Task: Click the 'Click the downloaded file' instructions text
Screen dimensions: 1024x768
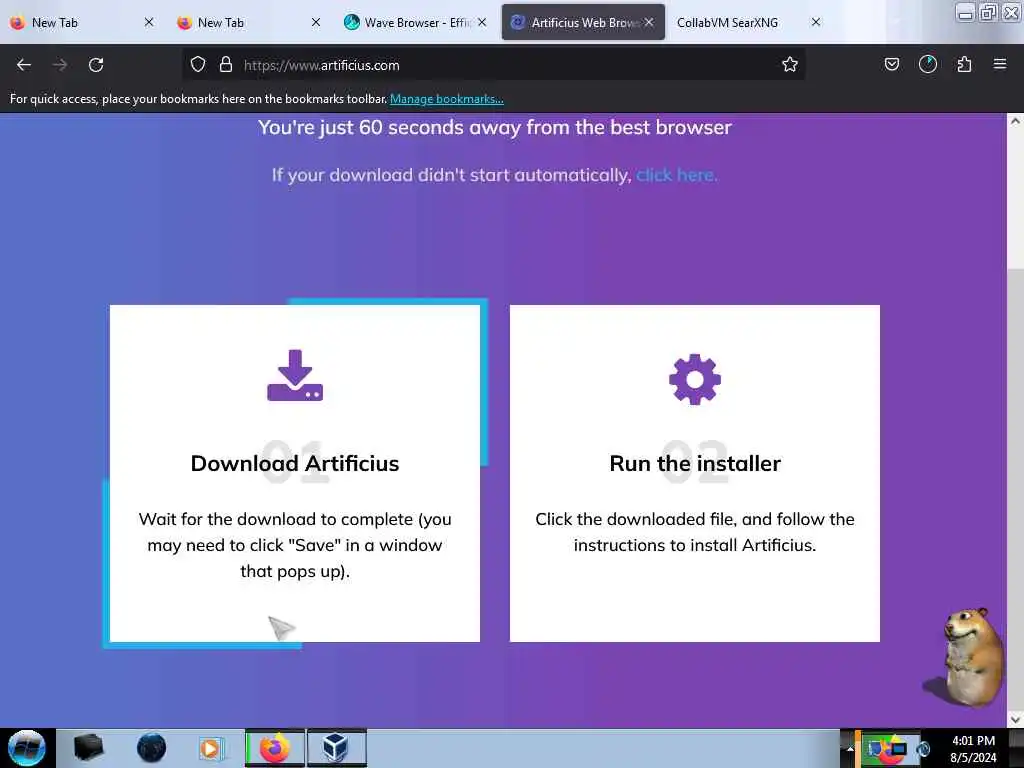Action: tap(695, 532)
